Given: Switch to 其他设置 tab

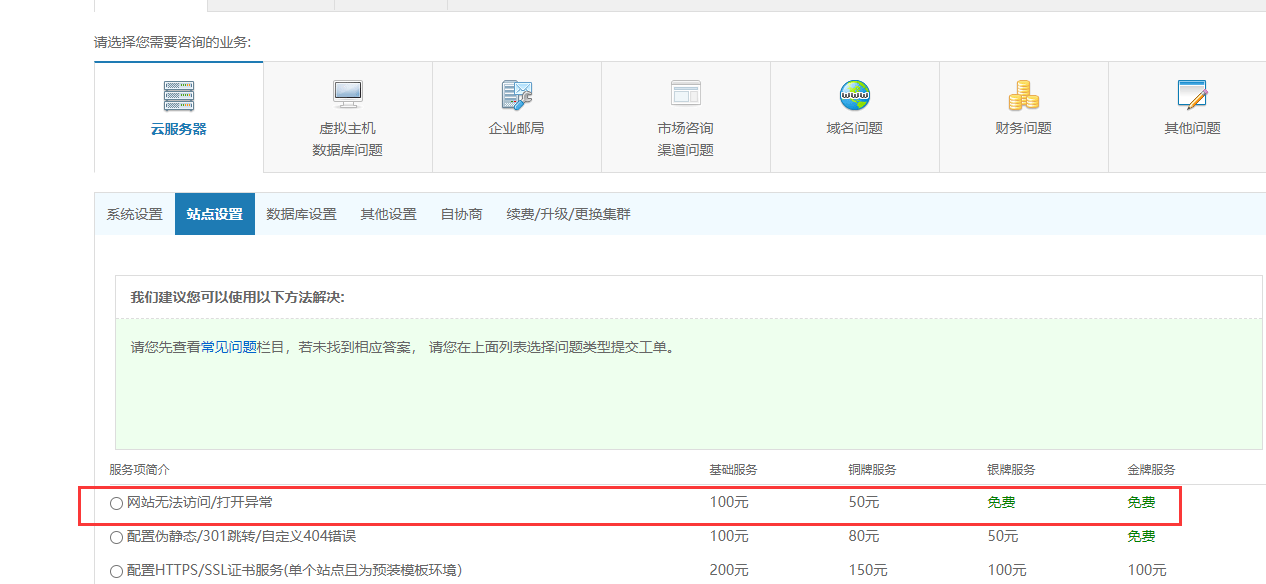Looking at the screenshot, I should 388,215.
